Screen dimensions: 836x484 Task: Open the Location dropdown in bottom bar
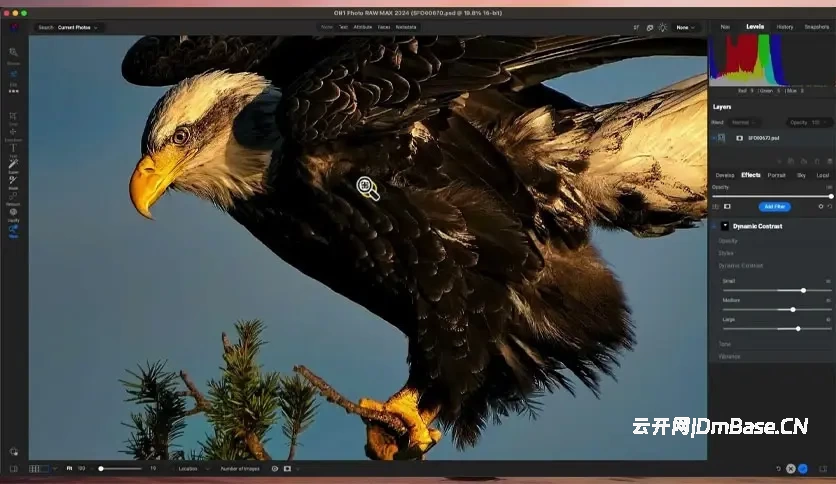[x=193, y=469]
